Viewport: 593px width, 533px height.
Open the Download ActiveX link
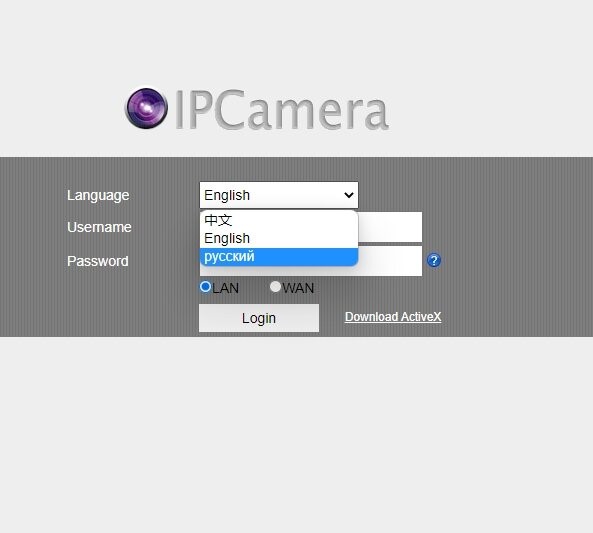pos(393,317)
